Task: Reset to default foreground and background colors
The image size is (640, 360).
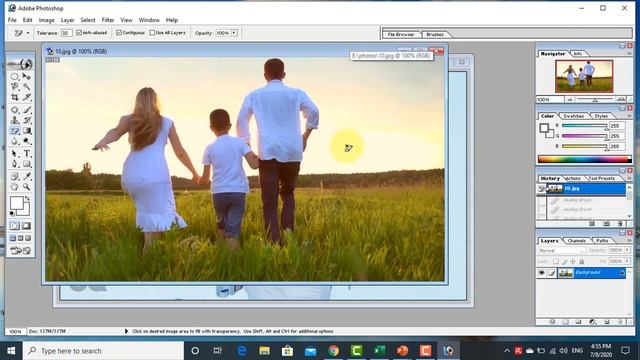Action: (12, 213)
